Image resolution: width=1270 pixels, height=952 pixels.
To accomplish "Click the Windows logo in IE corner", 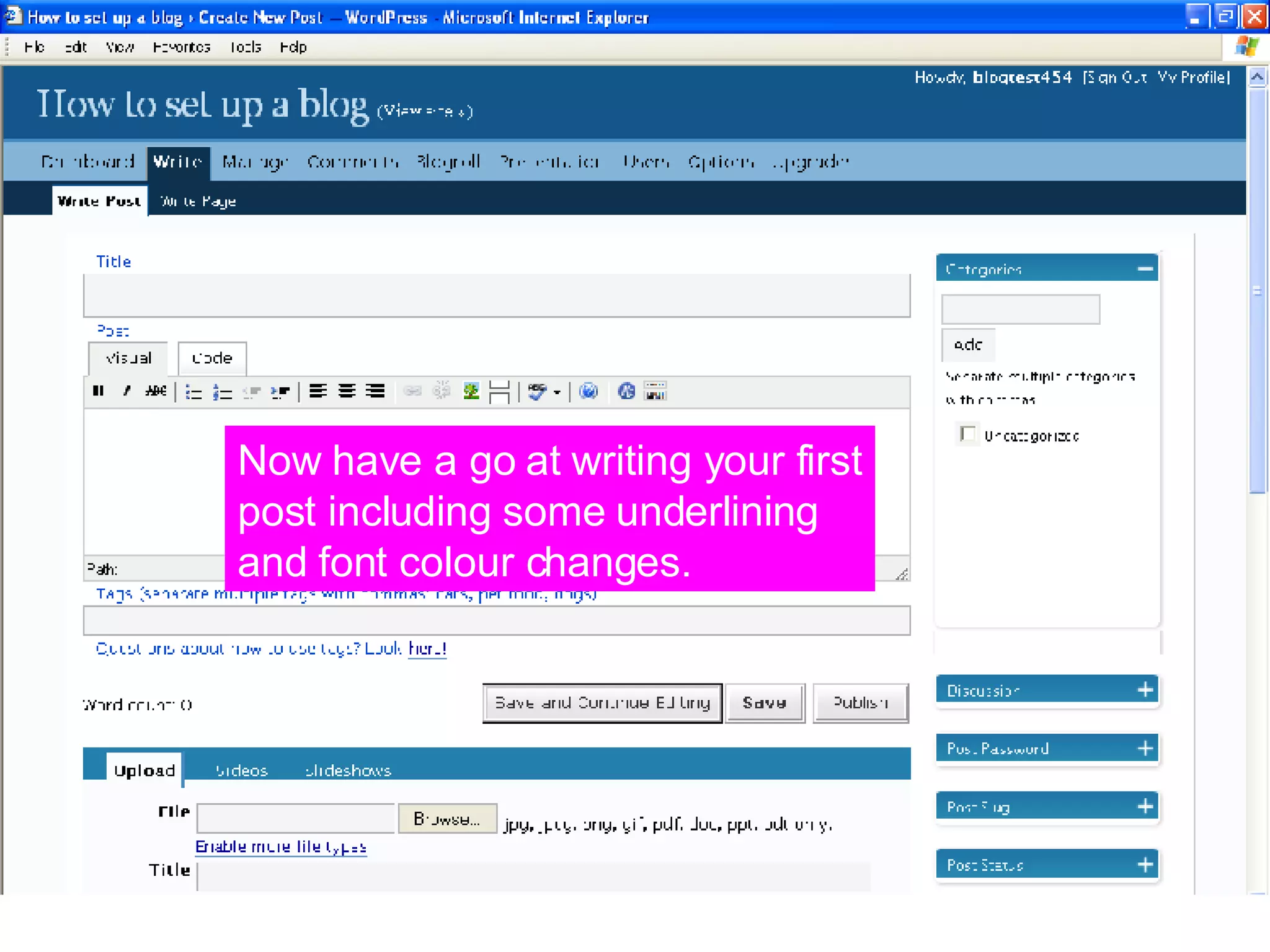I will 1246,46.
